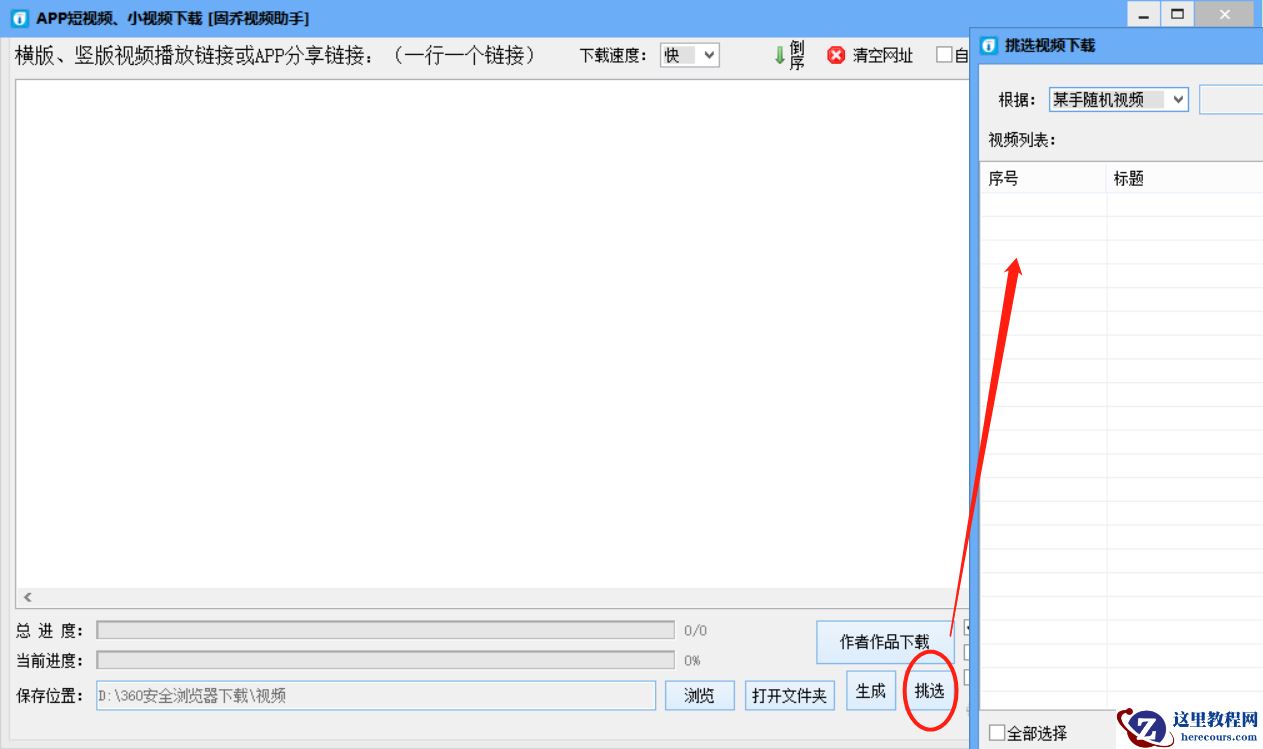This screenshot has height=749, width=1263.
Task: Click the 总进度 progress bar
Action: [385, 630]
